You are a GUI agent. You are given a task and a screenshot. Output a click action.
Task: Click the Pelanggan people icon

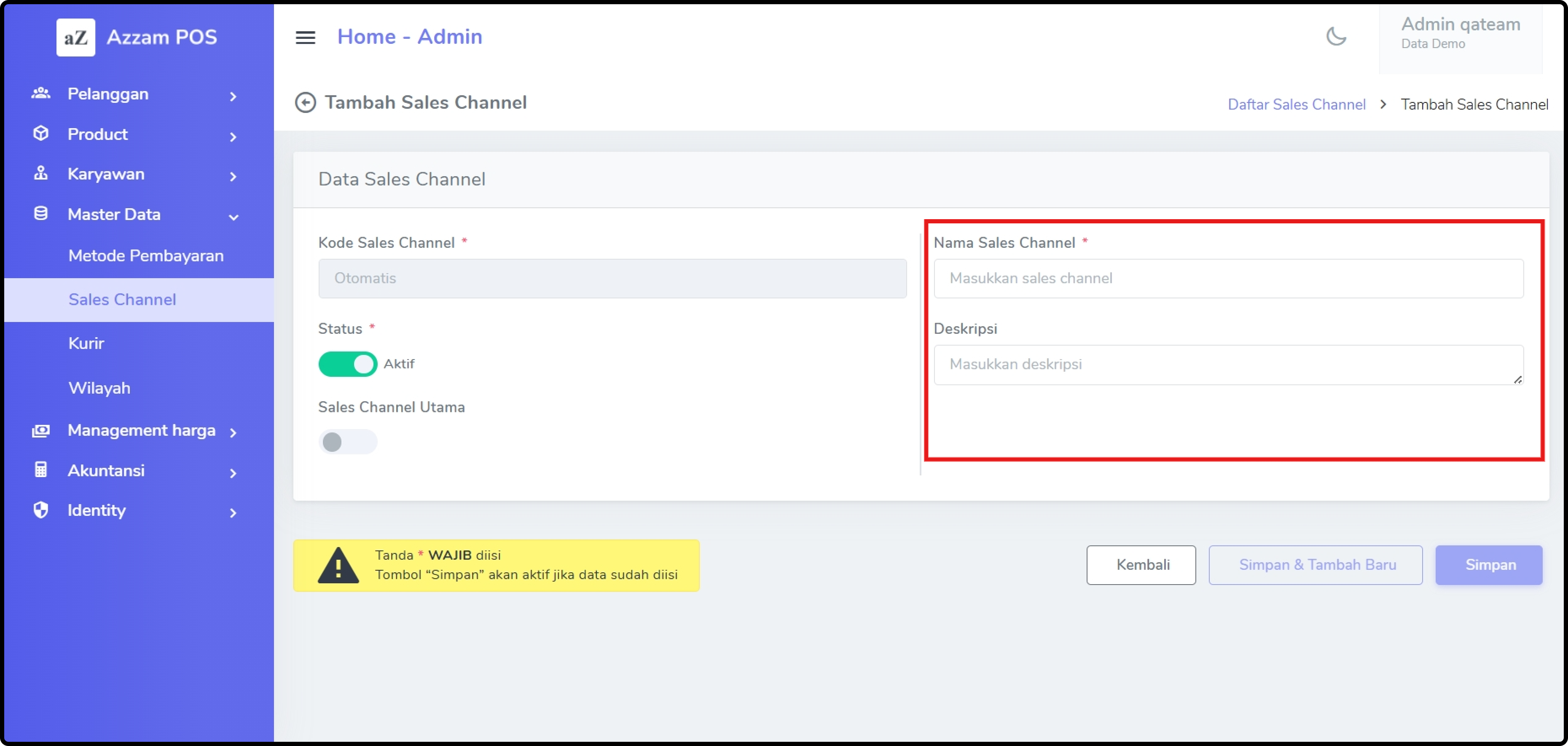pyautogui.click(x=41, y=93)
